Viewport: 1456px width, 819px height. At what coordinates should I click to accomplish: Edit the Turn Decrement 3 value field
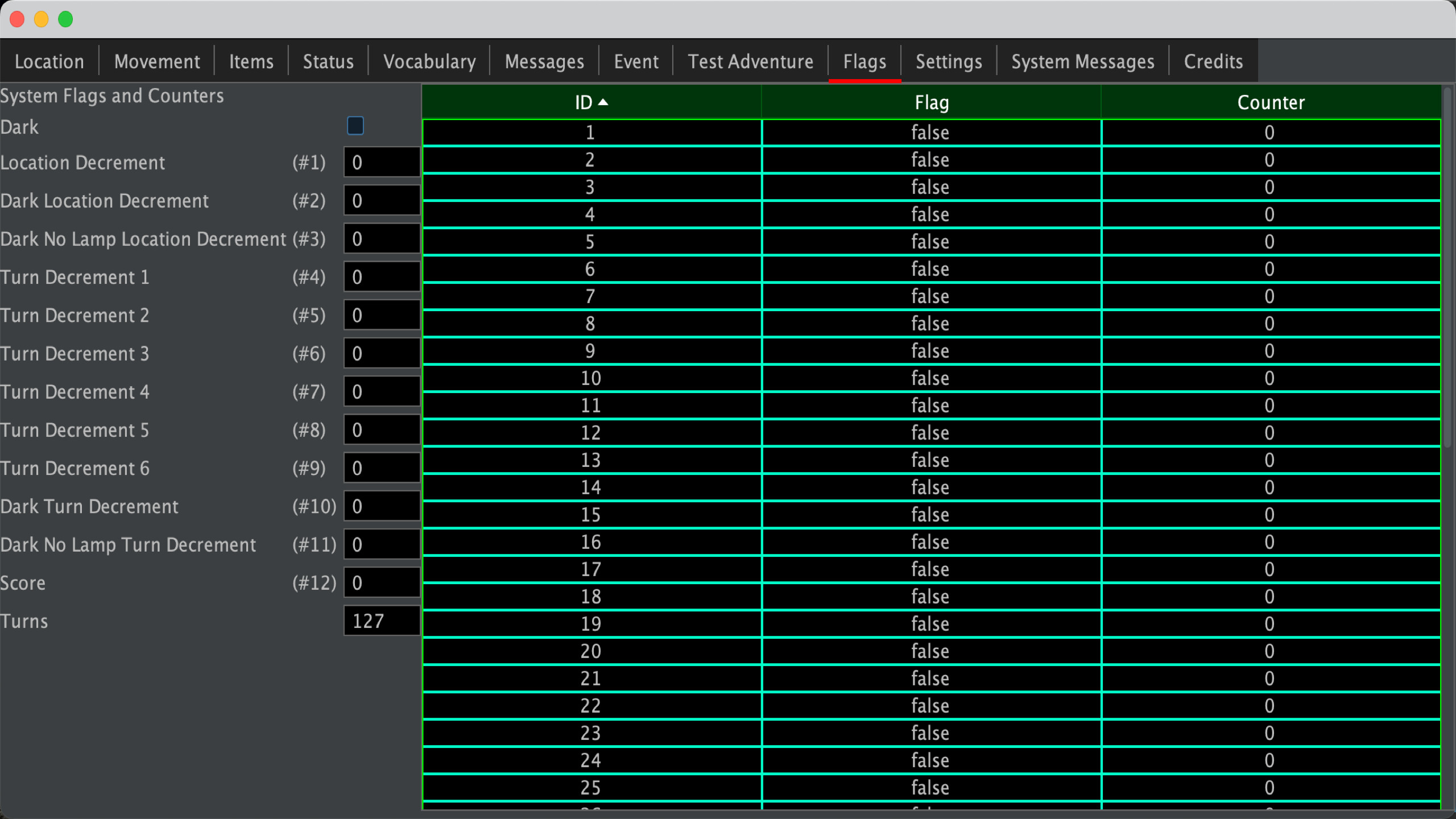tap(381, 353)
